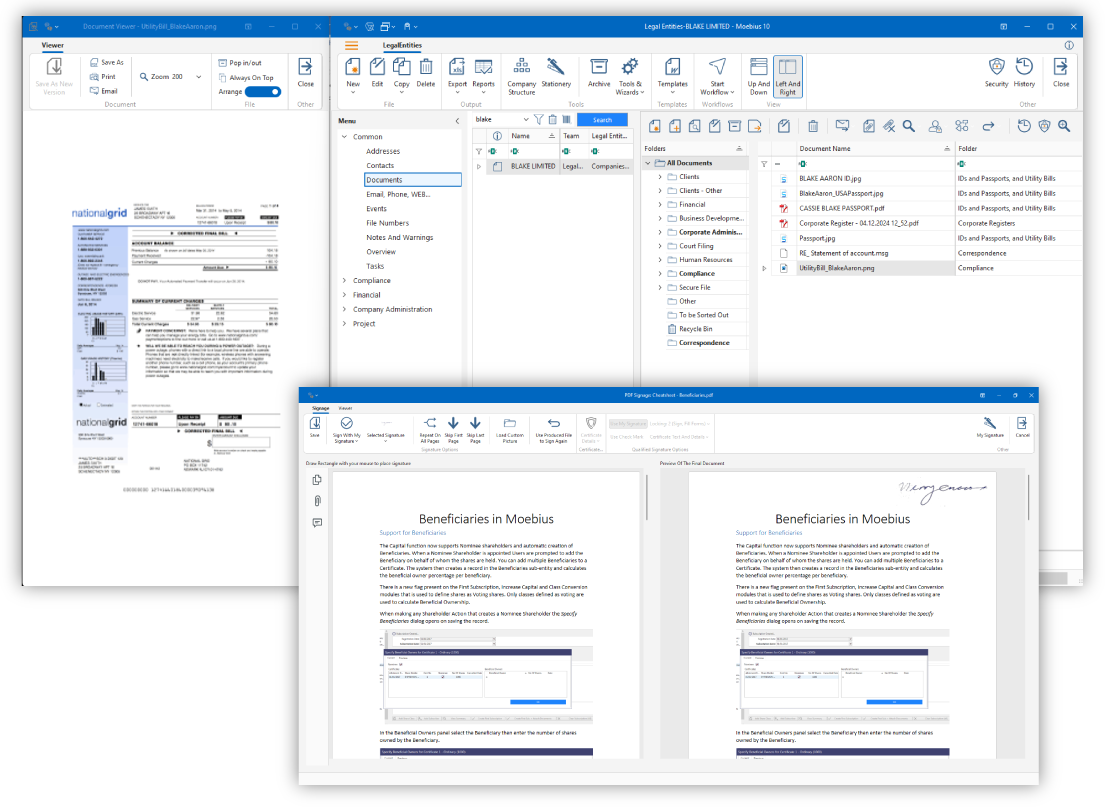This screenshot has height=807, width=1105.
Task: Select Contacts in the Common menu
Action: pyautogui.click(x=380, y=166)
